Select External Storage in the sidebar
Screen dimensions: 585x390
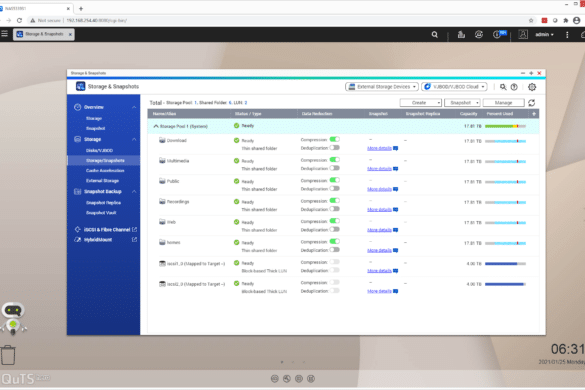point(102,181)
